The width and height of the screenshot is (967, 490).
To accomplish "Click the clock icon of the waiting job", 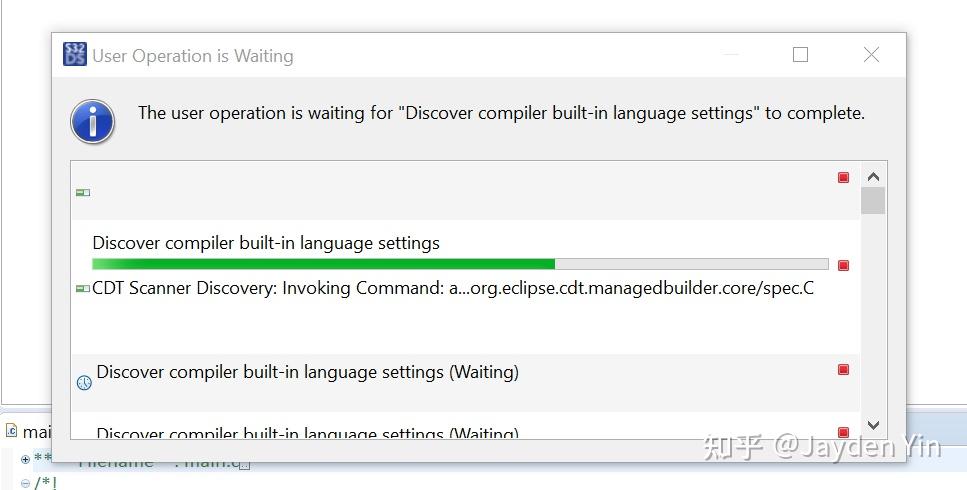I will 84,383.
